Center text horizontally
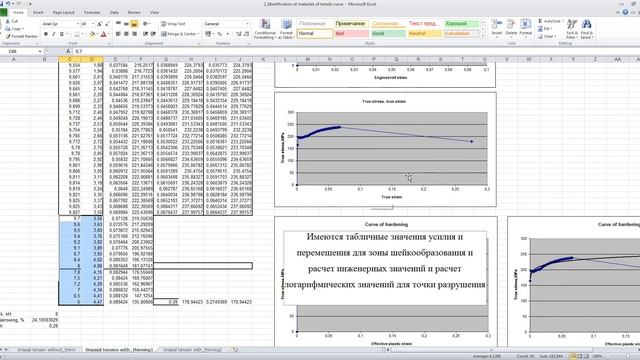The height and width of the screenshot is (360, 640). coord(126,34)
